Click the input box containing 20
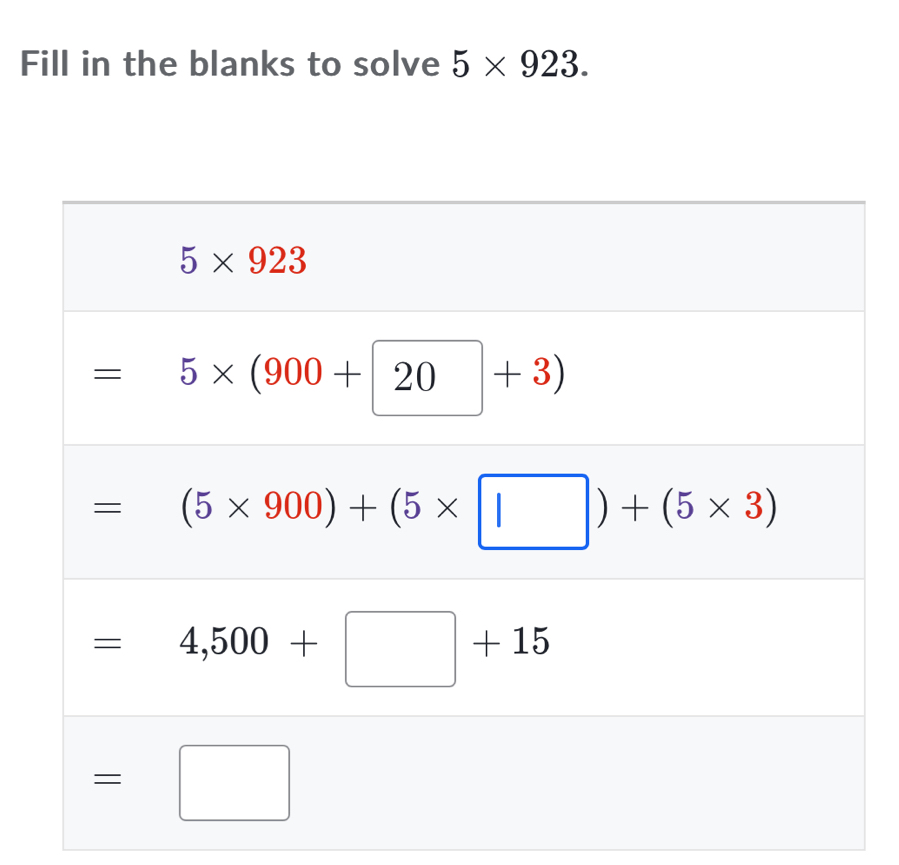The image size is (899, 865). 427,377
